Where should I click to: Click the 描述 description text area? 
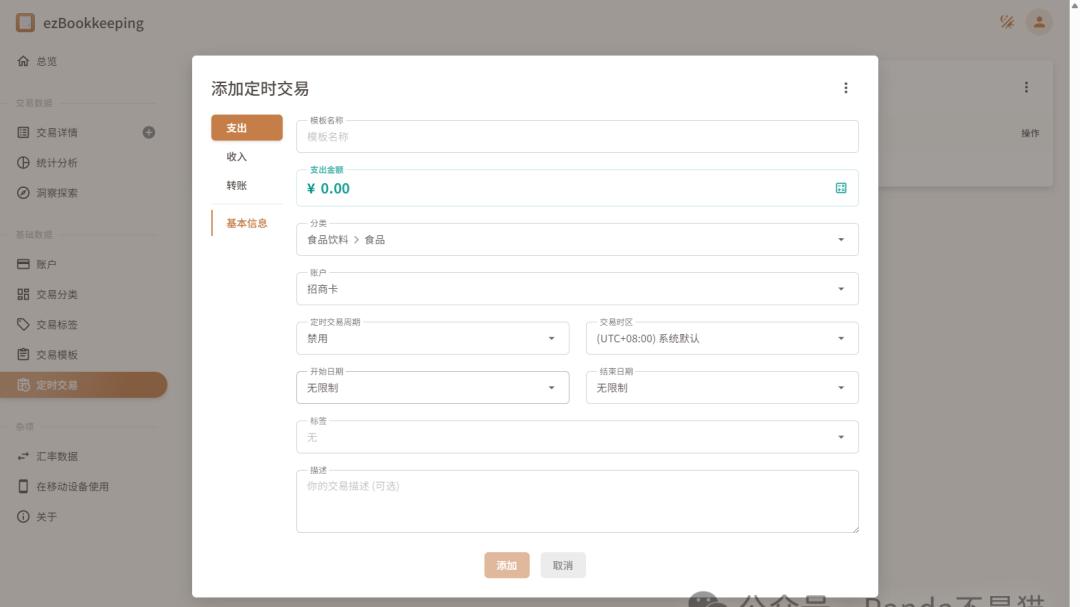pyautogui.click(x=577, y=502)
